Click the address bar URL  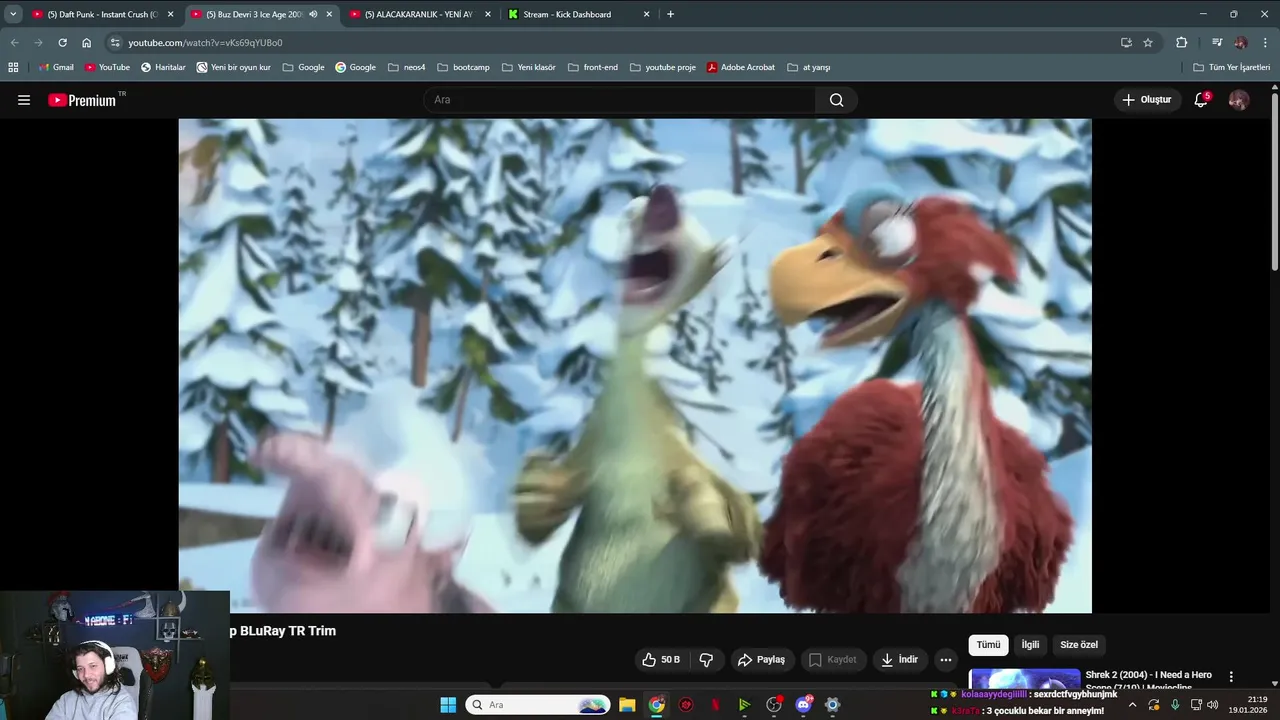coord(205,43)
